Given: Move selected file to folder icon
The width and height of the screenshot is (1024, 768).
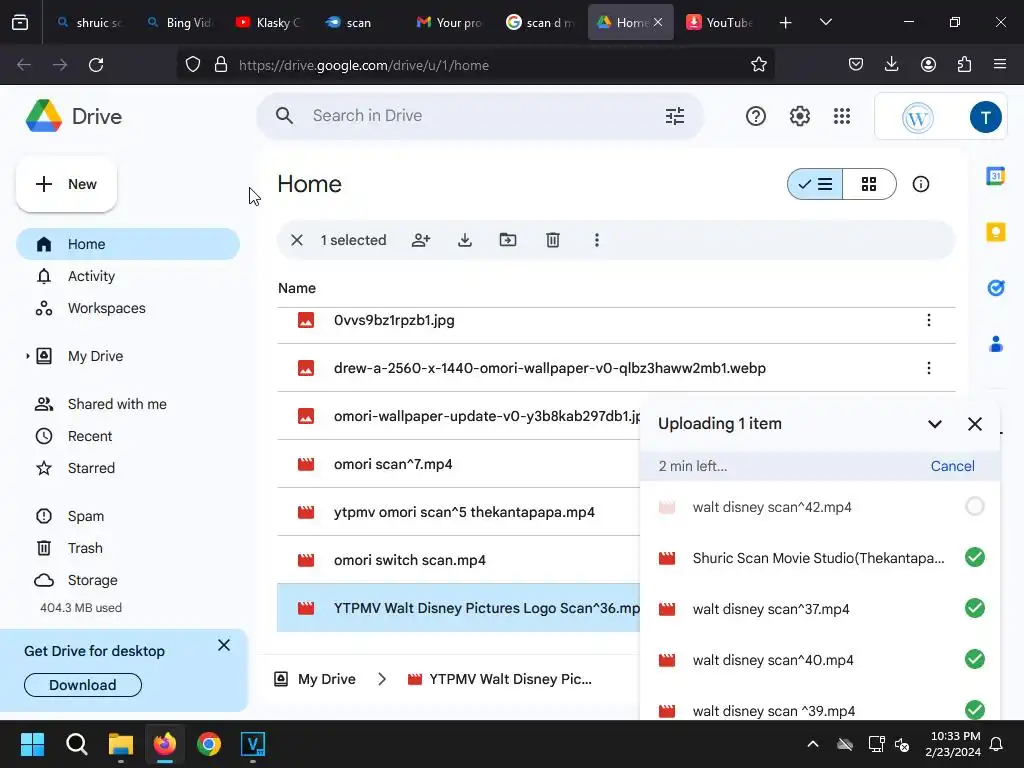Looking at the screenshot, I should click(508, 240).
